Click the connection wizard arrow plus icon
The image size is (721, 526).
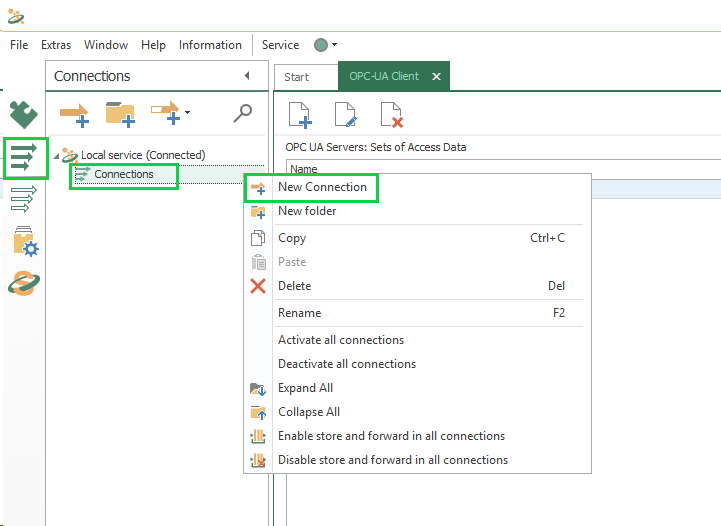166,113
